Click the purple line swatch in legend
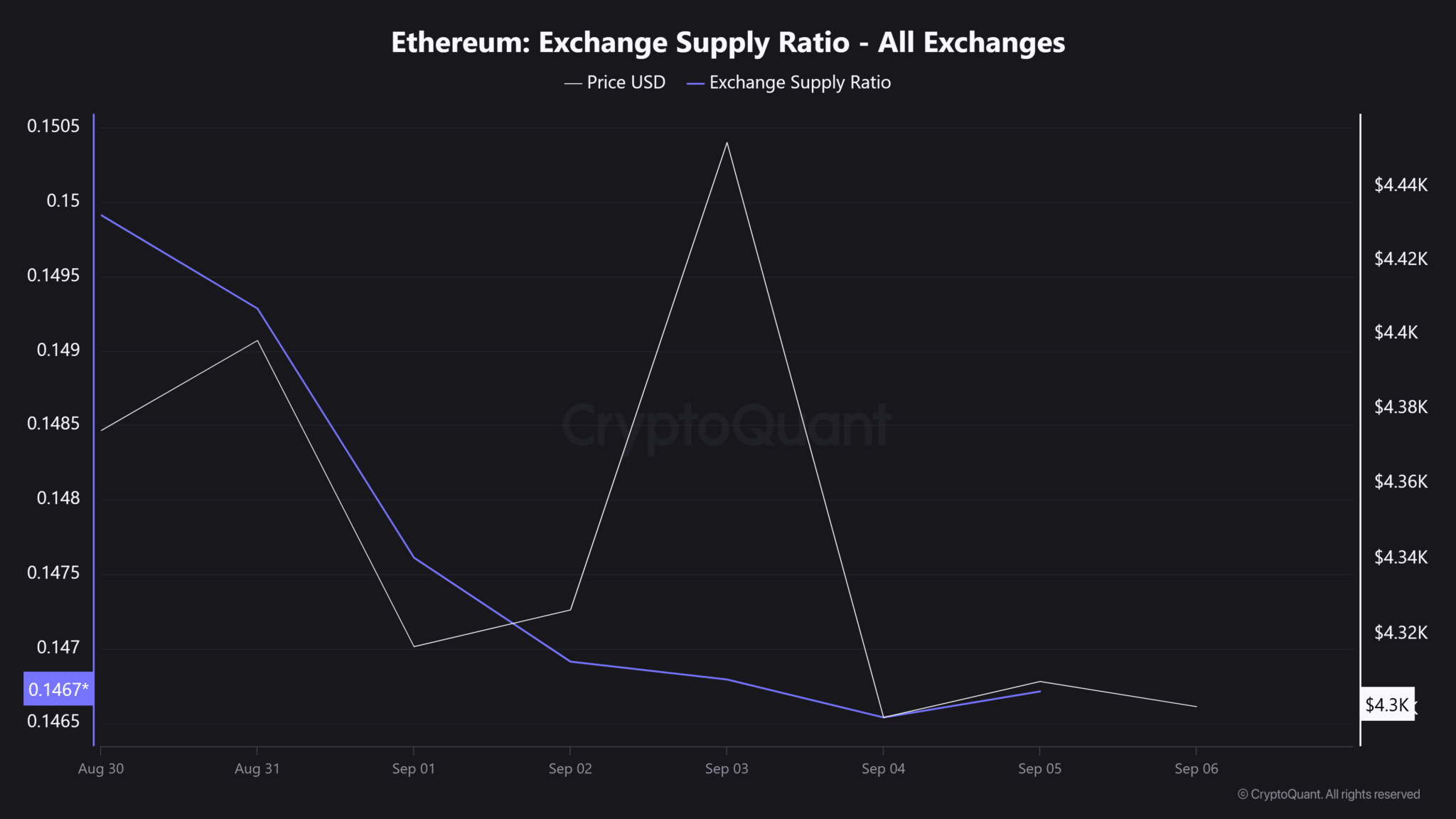 point(695,84)
